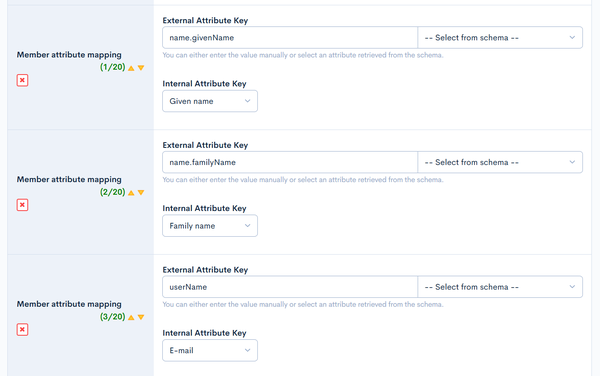Open schema dropdown beside userName
Image resolution: width=600 pixels, height=376 pixels.
click(500, 287)
